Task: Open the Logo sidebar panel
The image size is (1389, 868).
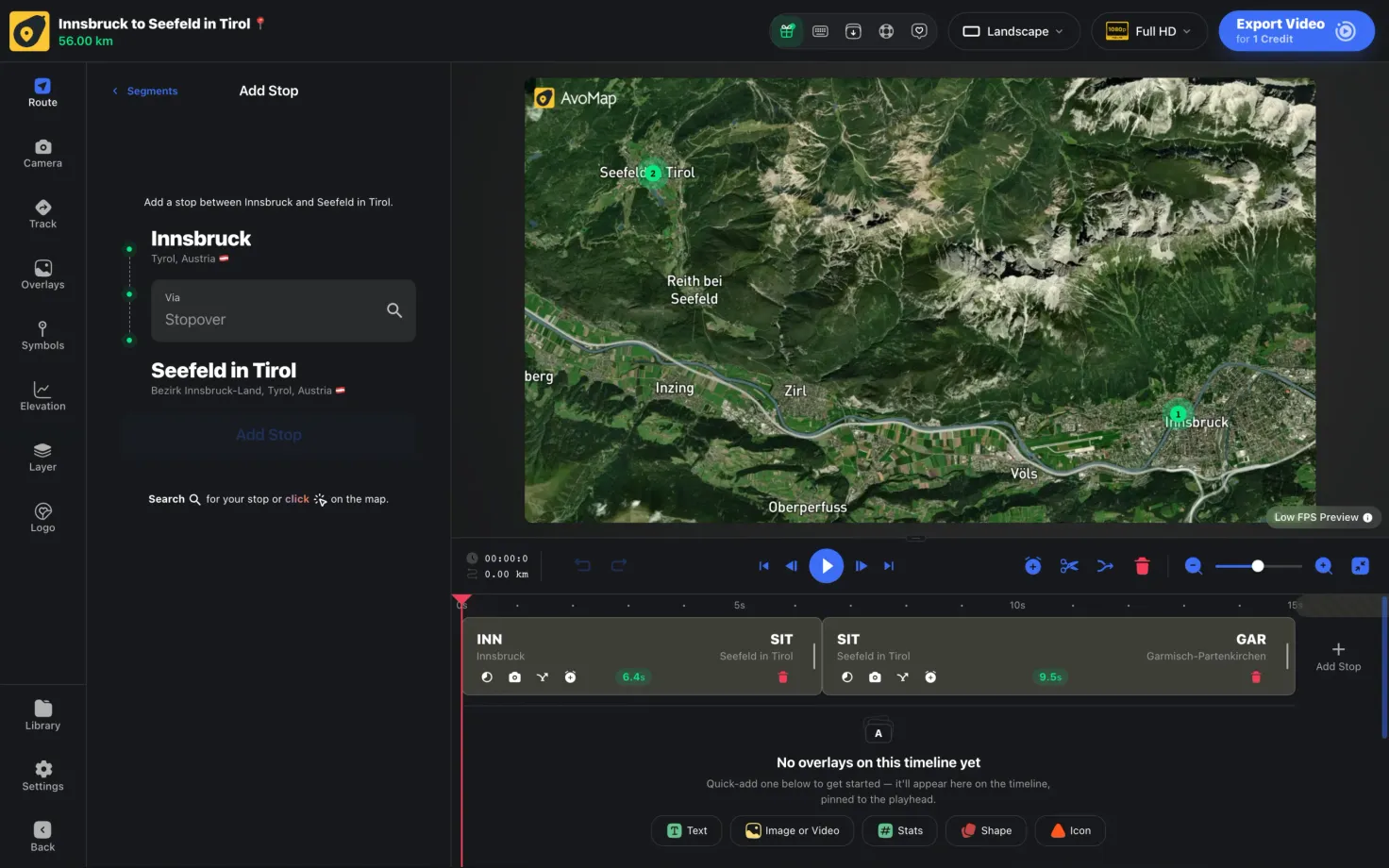Action: pos(42,518)
